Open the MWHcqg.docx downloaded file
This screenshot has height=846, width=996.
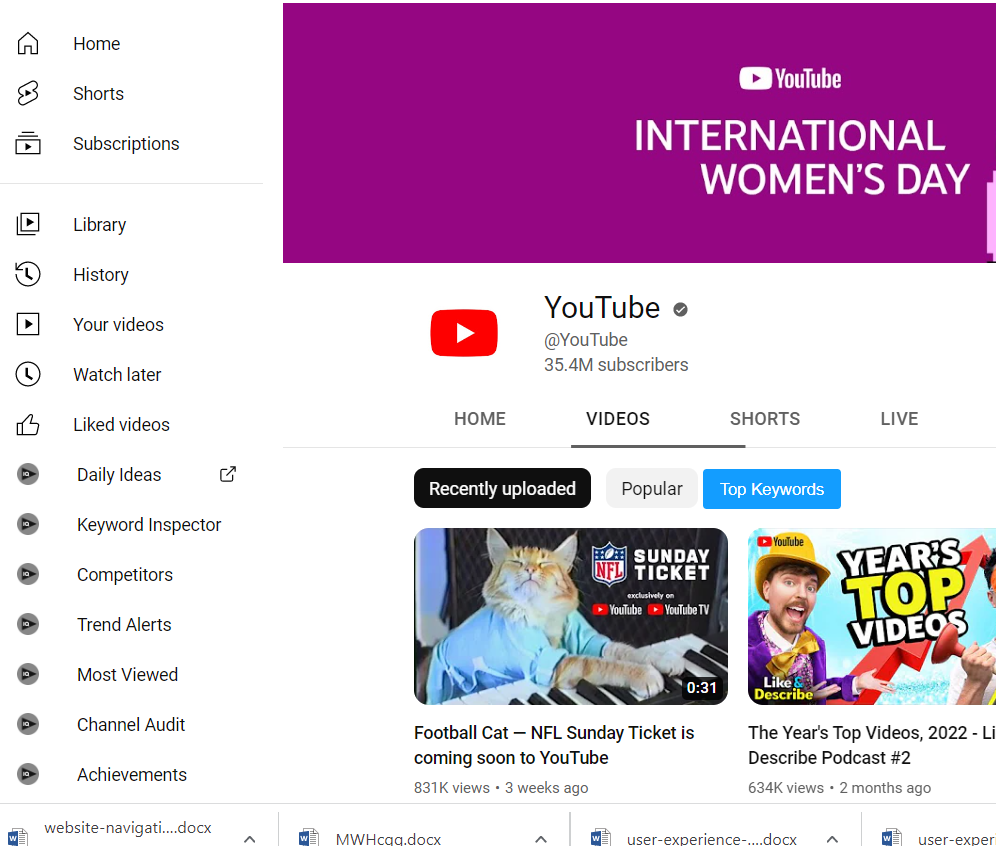tap(388, 839)
